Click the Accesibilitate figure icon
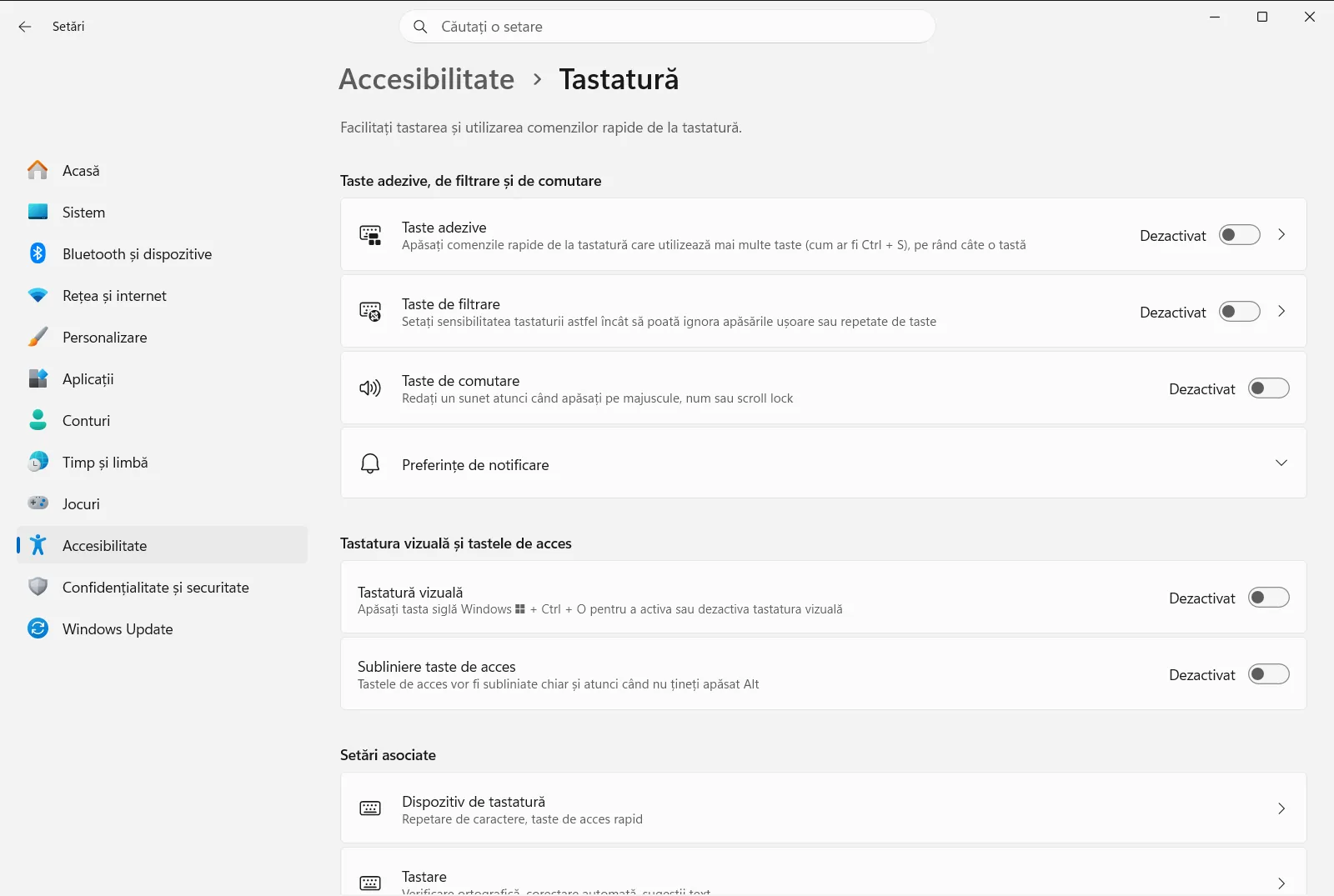Viewport: 1334px width, 896px height. (x=38, y=545)
